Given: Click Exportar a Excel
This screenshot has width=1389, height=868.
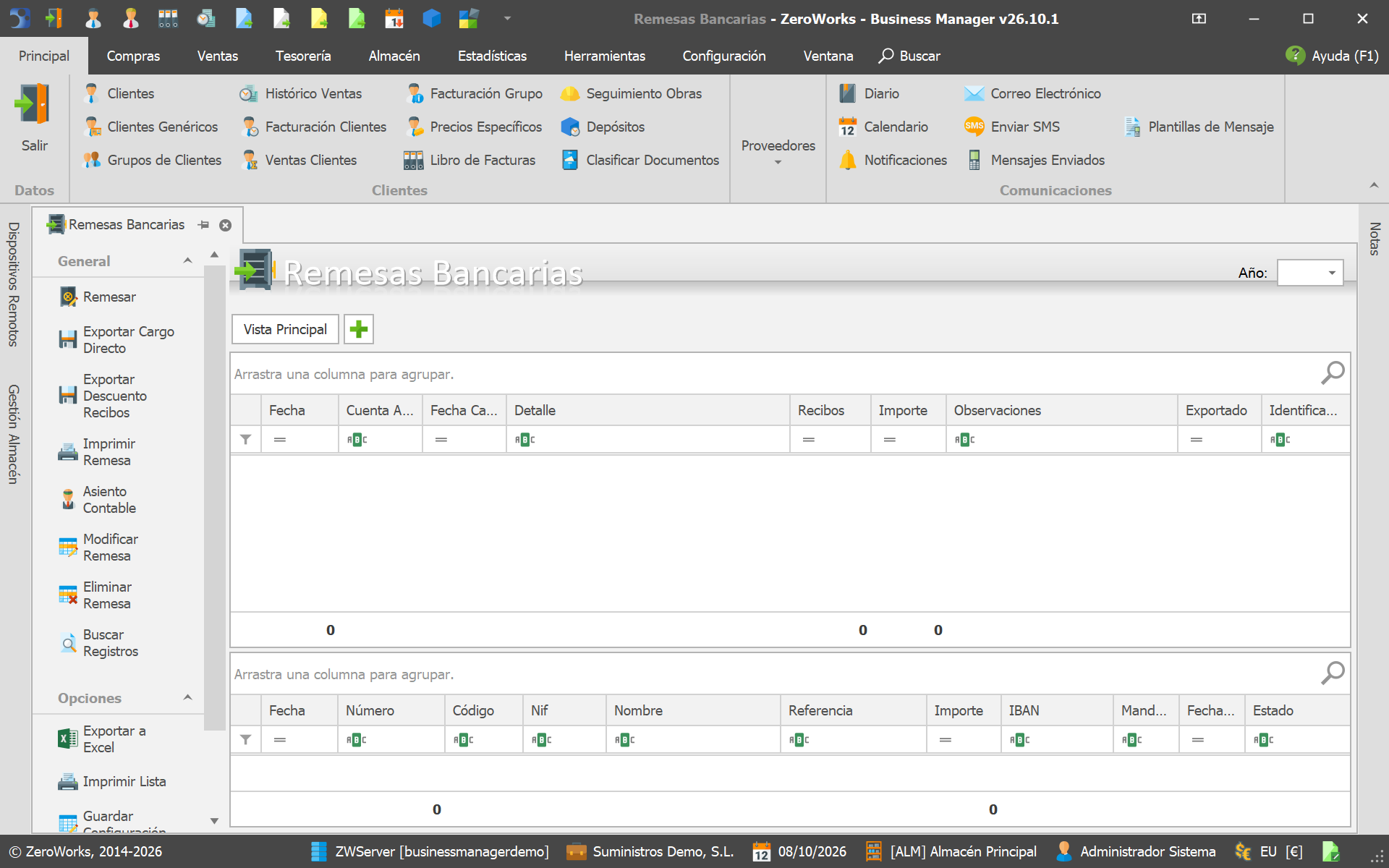Looking at the screenshot, I should point(102,739).
